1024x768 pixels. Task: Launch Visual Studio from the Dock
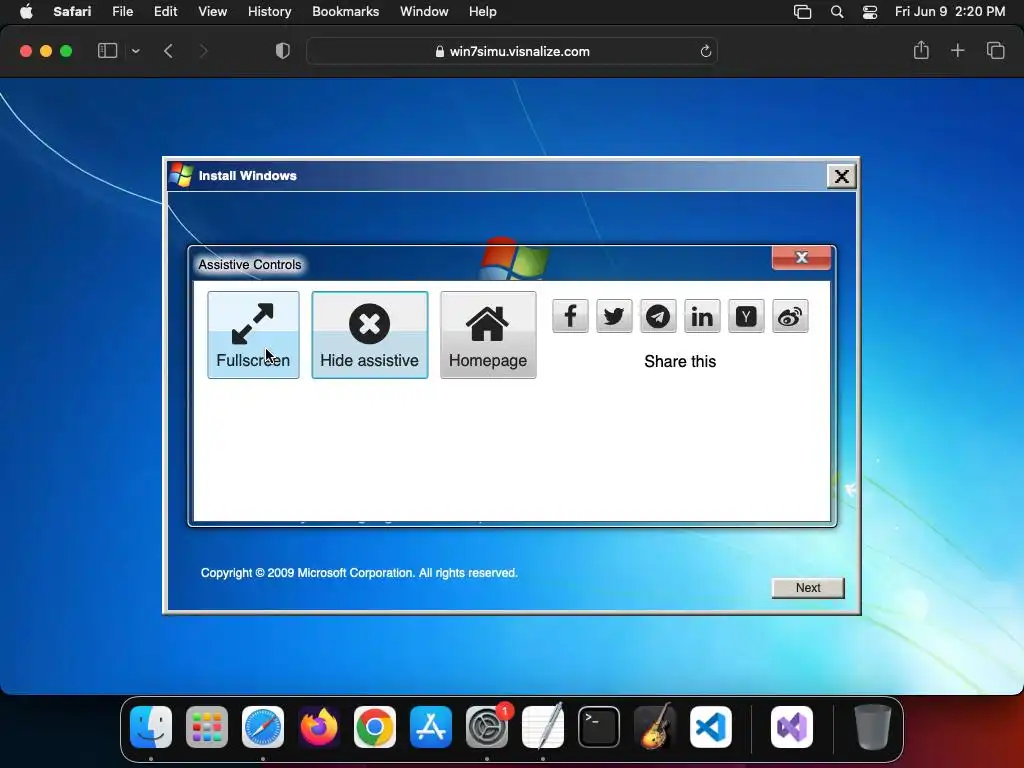(x=792, y=727)
